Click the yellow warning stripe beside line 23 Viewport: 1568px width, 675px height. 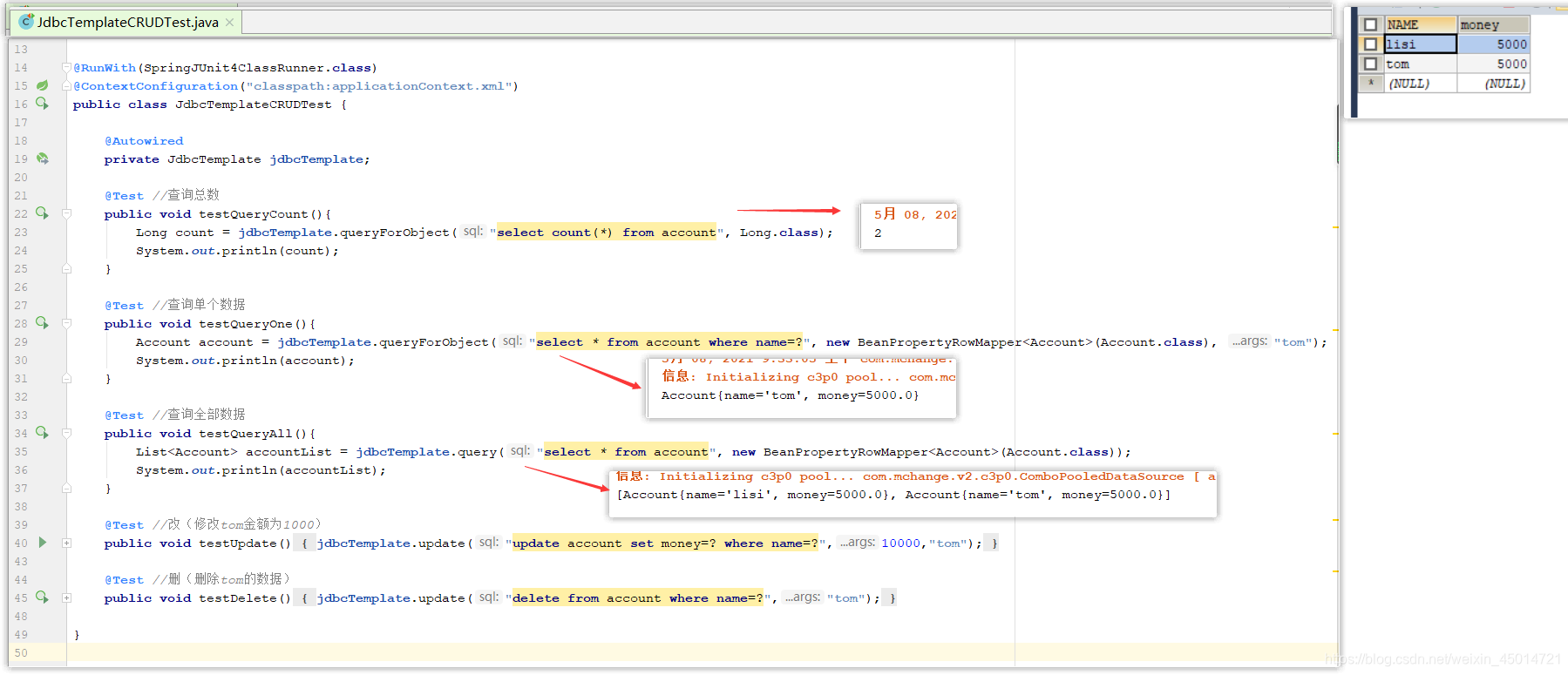[x=1335, y=227]
